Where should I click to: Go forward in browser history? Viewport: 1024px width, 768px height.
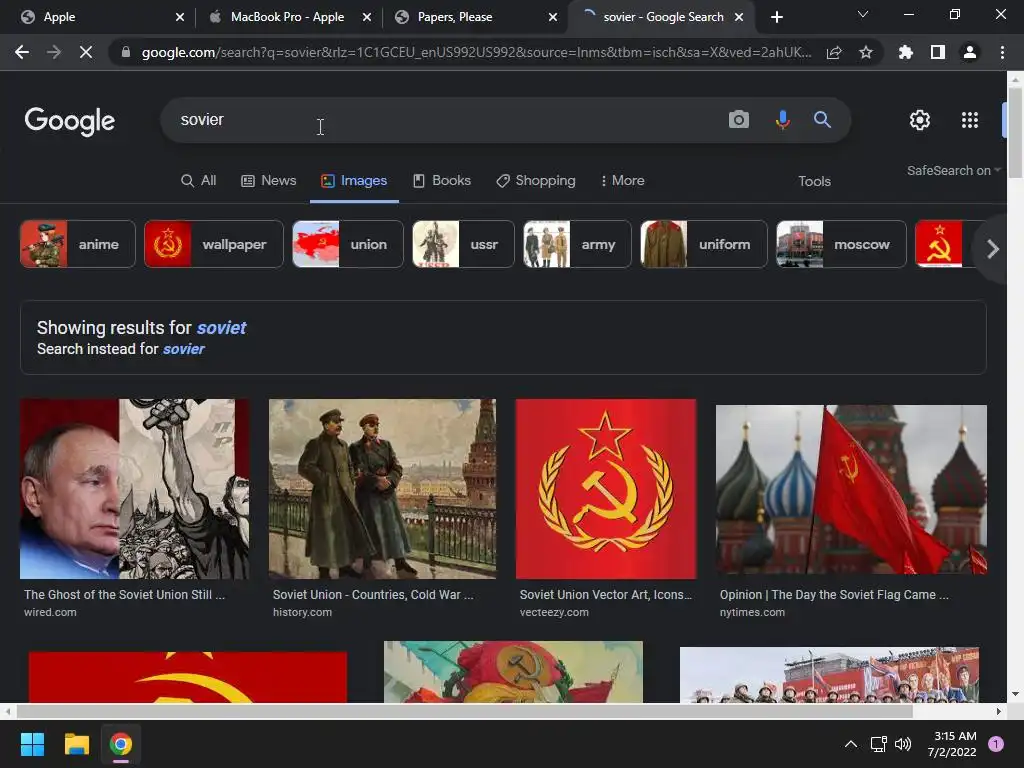pos(54,52)
